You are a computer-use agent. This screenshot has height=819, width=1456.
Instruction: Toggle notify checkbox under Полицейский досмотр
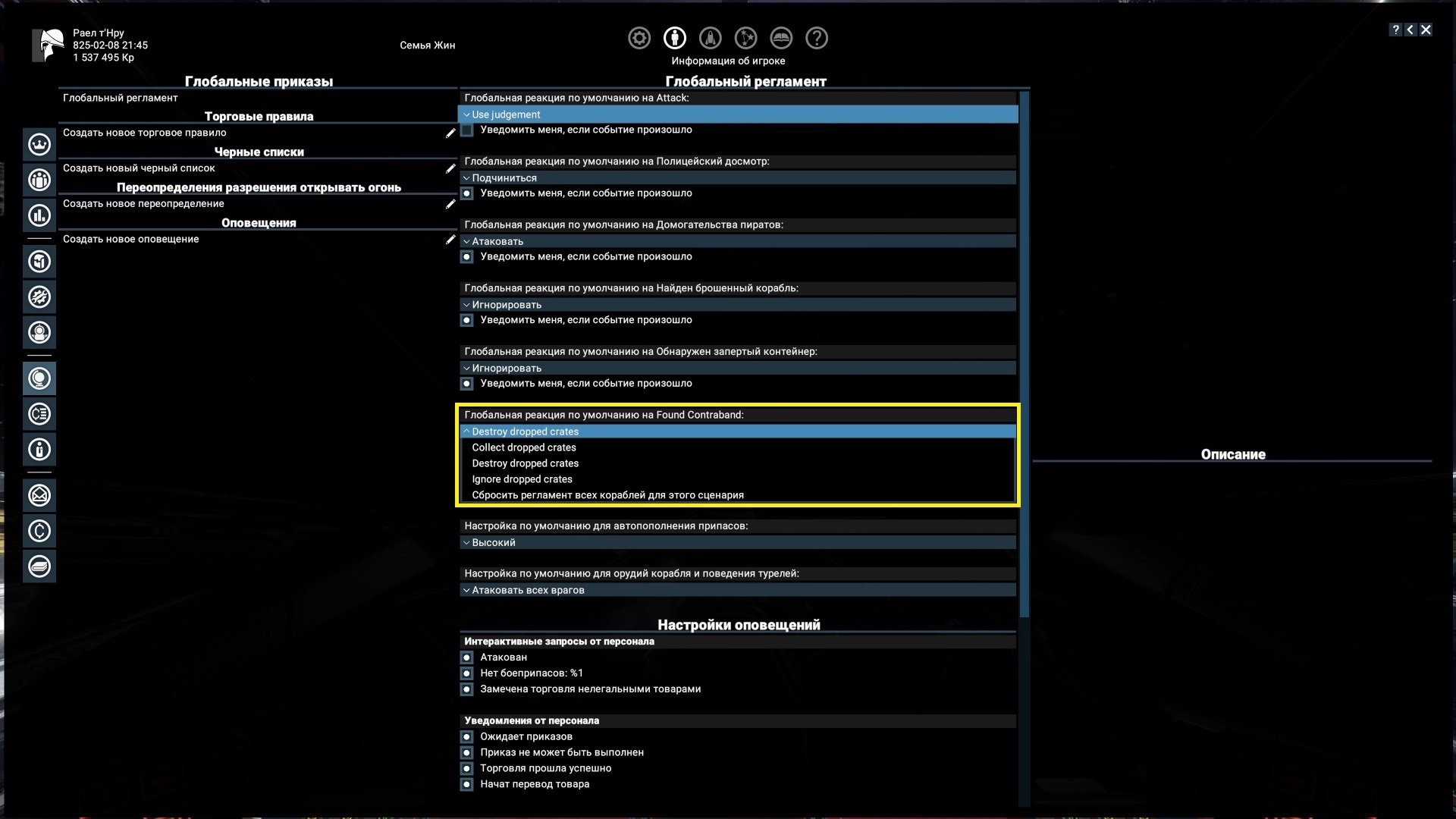pyautogui.click(x=467, y=193)
